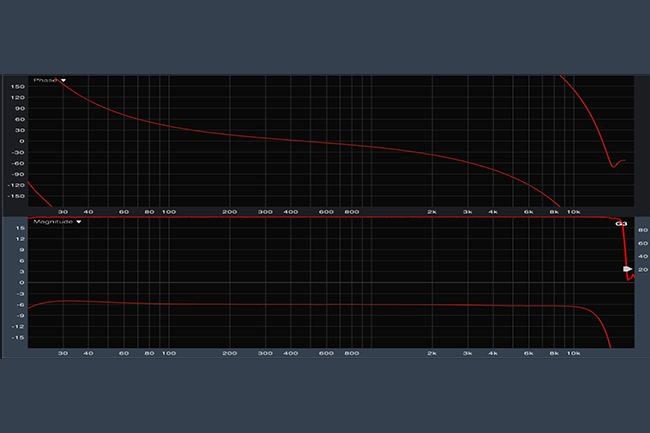Click 30 on the Magnitude frequency axis
Viewport: 650px width, 433px height.
63,353
